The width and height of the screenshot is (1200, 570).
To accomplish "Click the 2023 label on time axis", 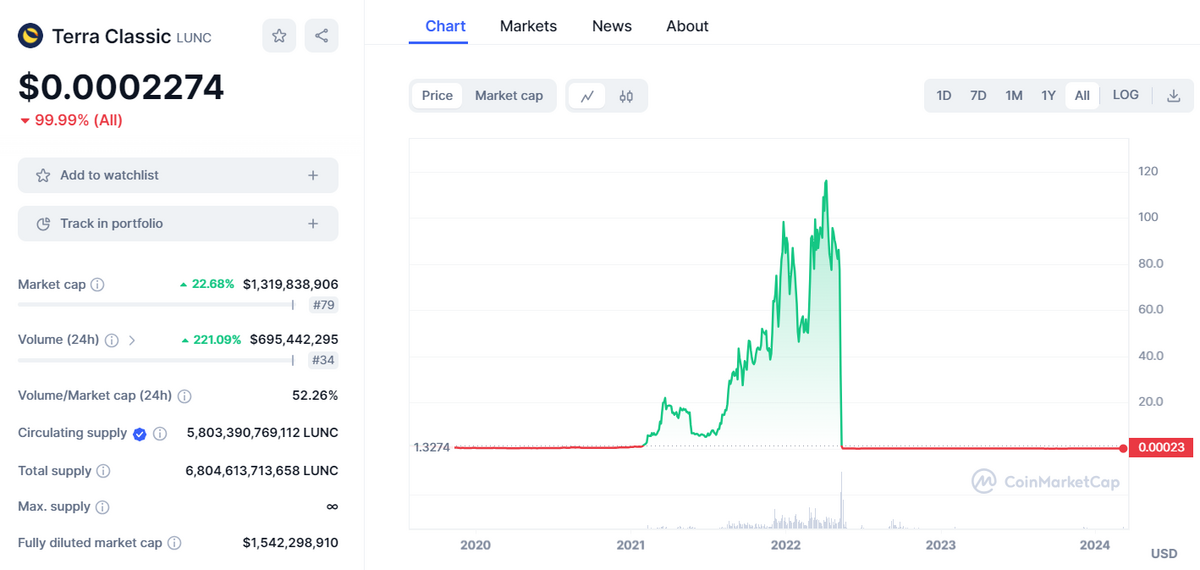I will (x=940, y=545).
